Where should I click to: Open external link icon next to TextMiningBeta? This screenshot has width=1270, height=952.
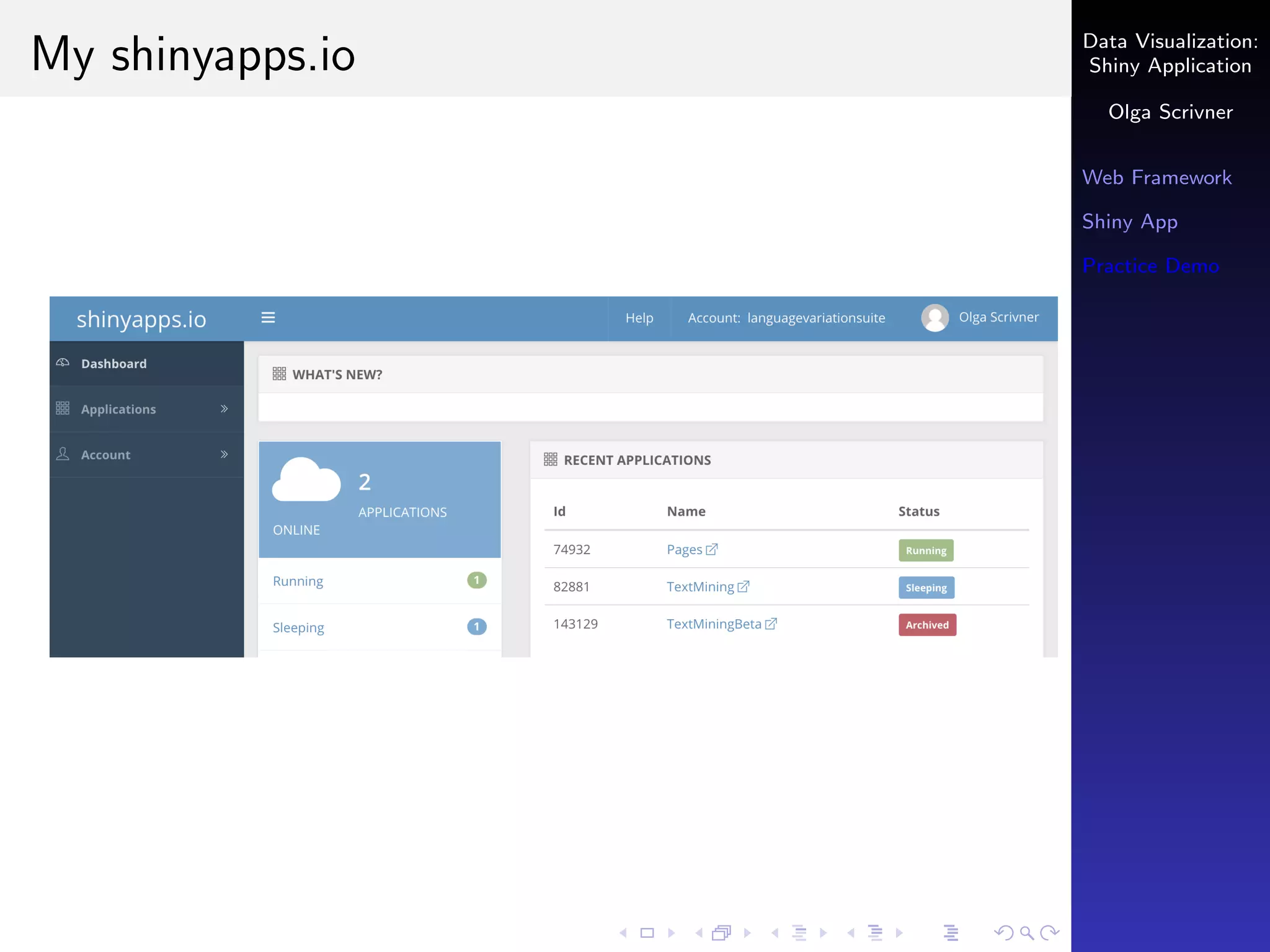tap(771, 624)
